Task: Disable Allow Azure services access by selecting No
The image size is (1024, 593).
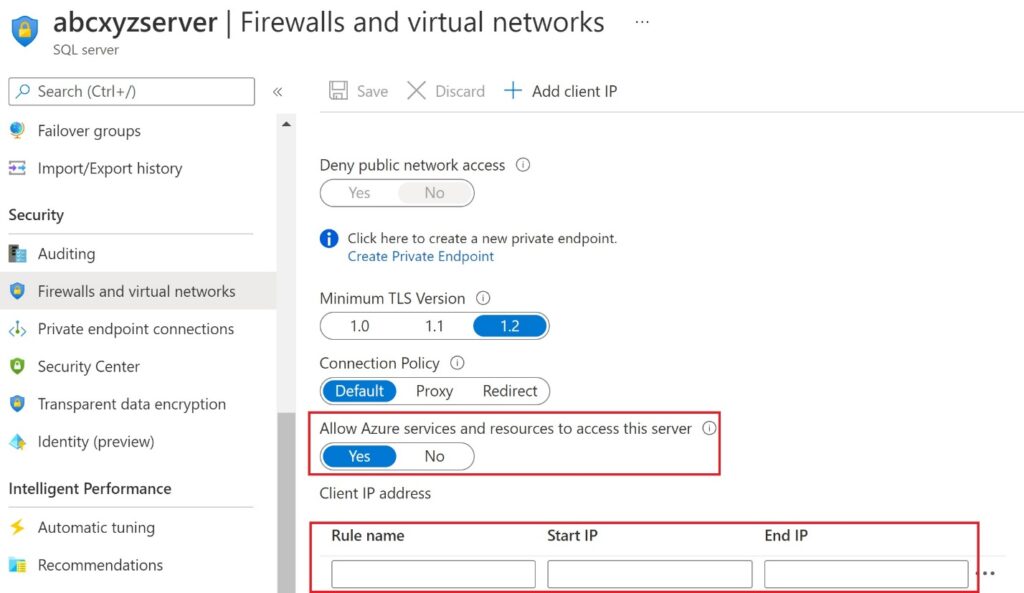Action: 434,456
